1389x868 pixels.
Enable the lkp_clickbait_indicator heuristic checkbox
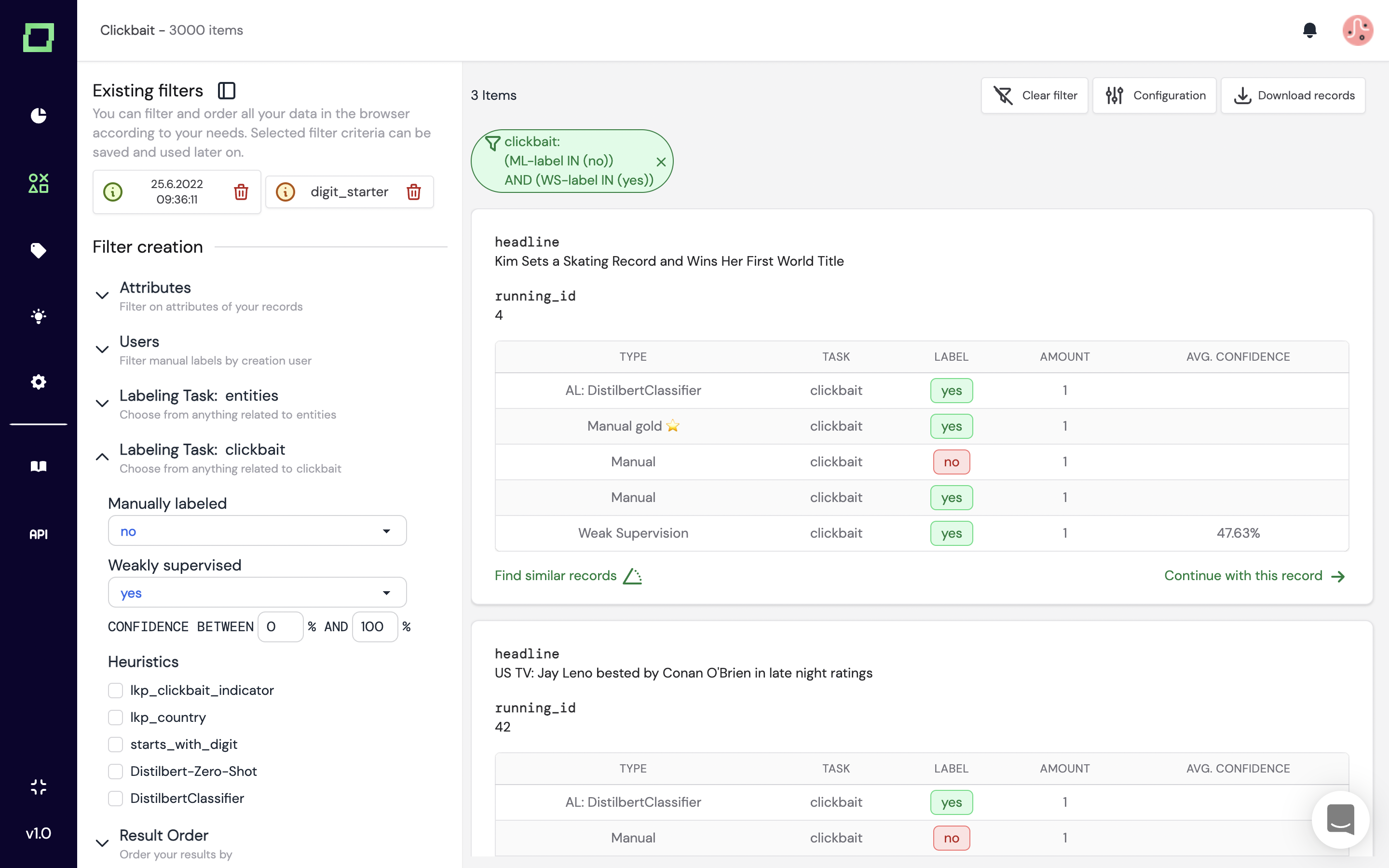pyautogui.click(x=115, y=690)
